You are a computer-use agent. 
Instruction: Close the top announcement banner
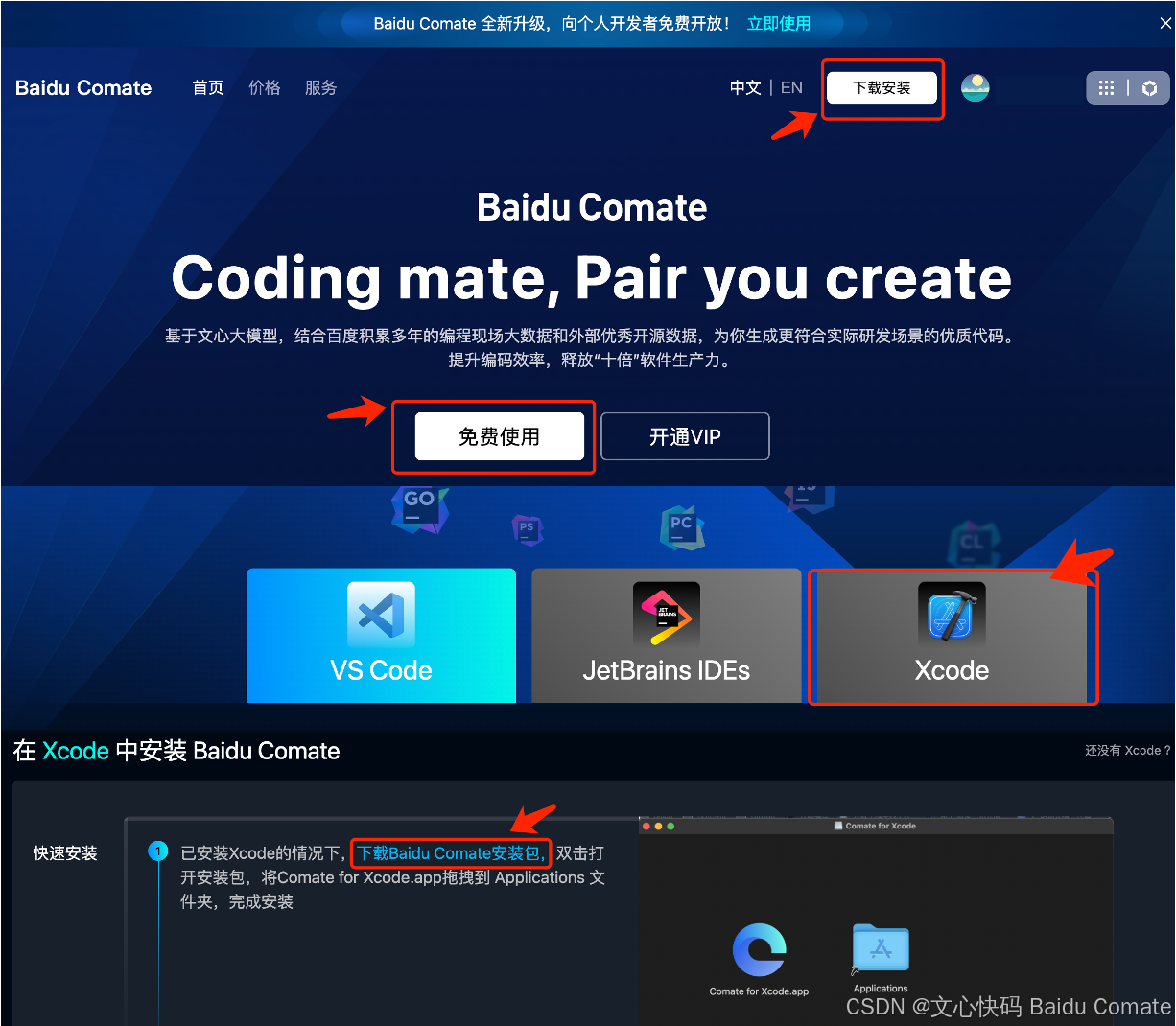pyautogui.click(x=1164, y=23)
